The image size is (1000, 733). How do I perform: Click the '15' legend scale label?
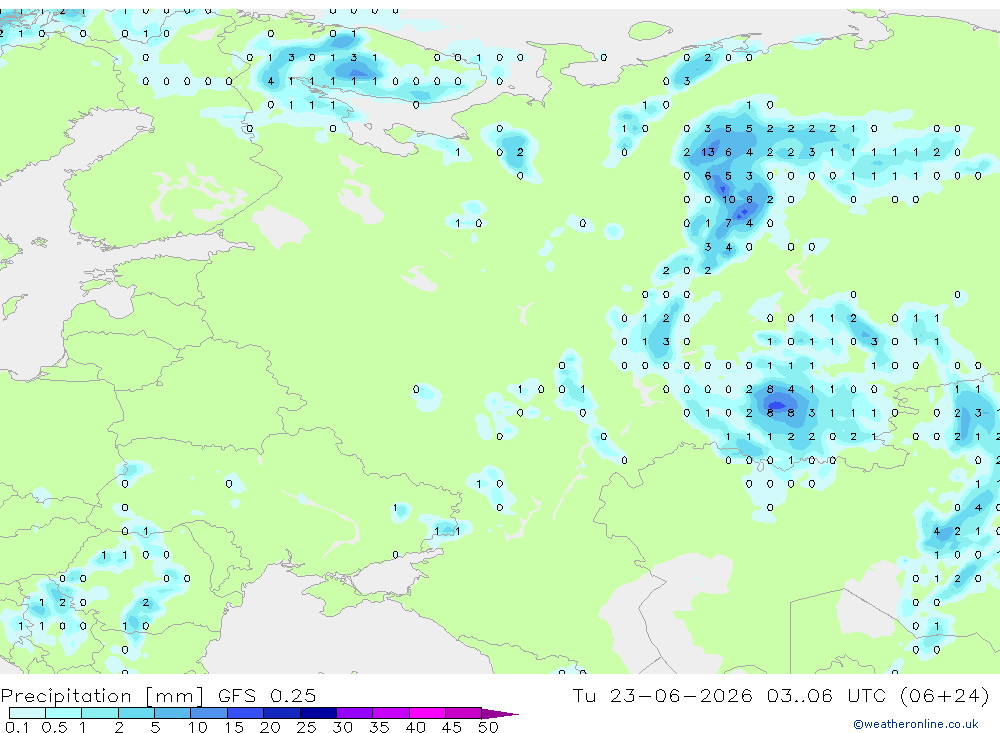point(233,727)
